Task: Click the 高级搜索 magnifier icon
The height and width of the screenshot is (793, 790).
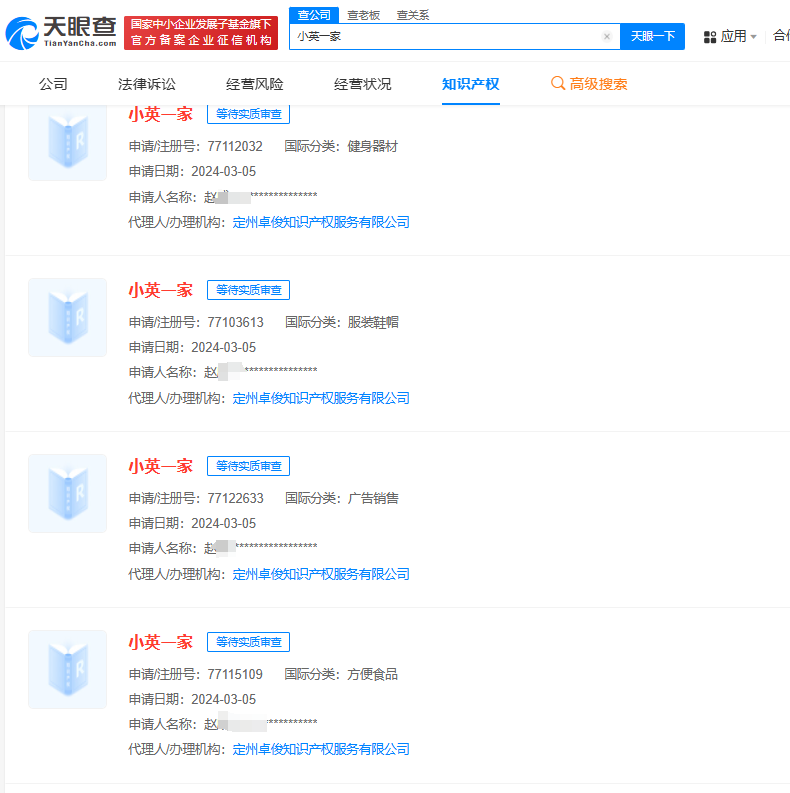Action: coord(558,83)
